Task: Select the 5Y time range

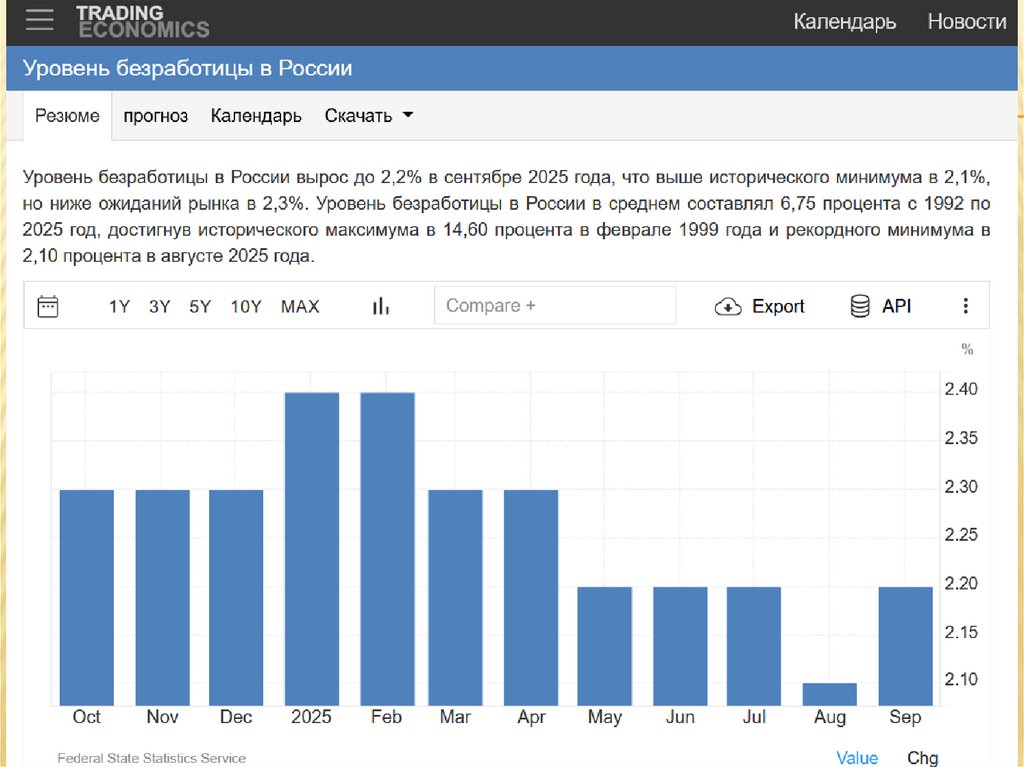Action: (x=200, y=307)
